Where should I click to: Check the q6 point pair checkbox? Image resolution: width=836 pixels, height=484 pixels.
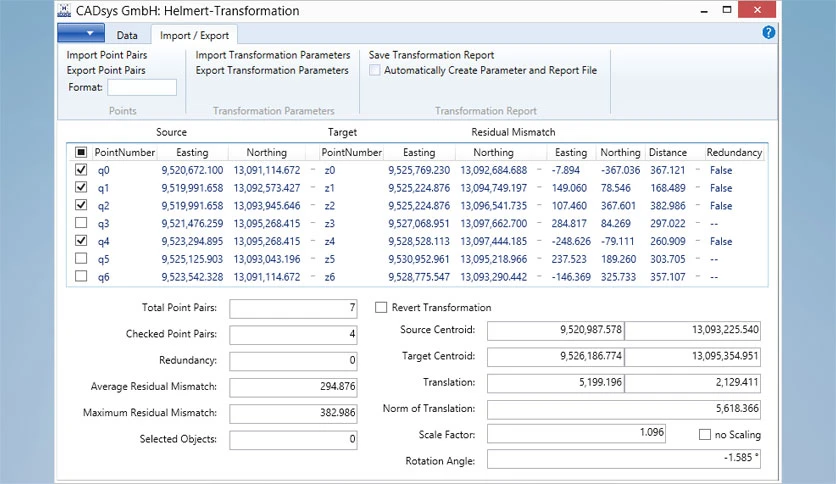[81, 276]
